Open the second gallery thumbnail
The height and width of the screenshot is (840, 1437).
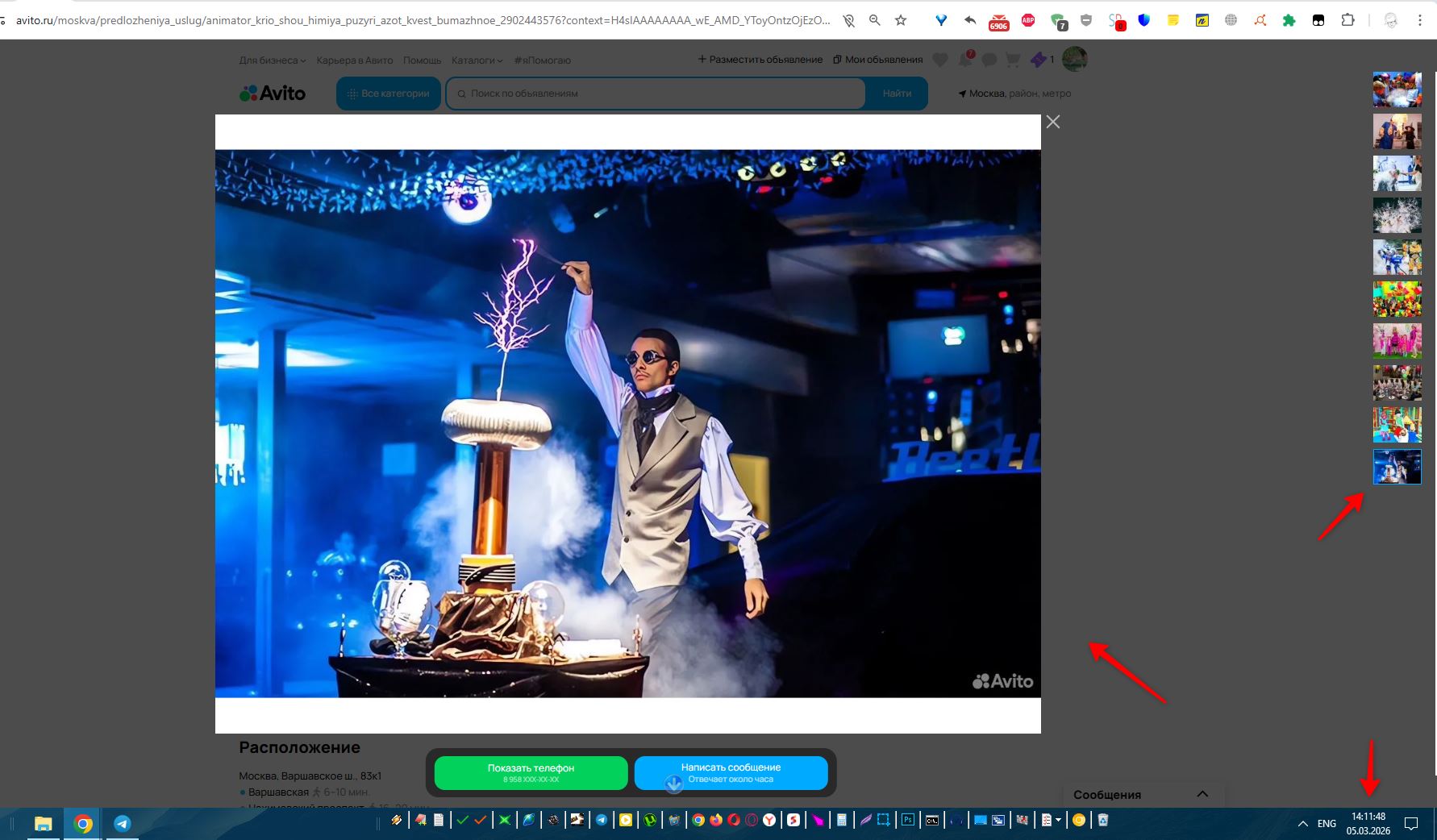1397,131
